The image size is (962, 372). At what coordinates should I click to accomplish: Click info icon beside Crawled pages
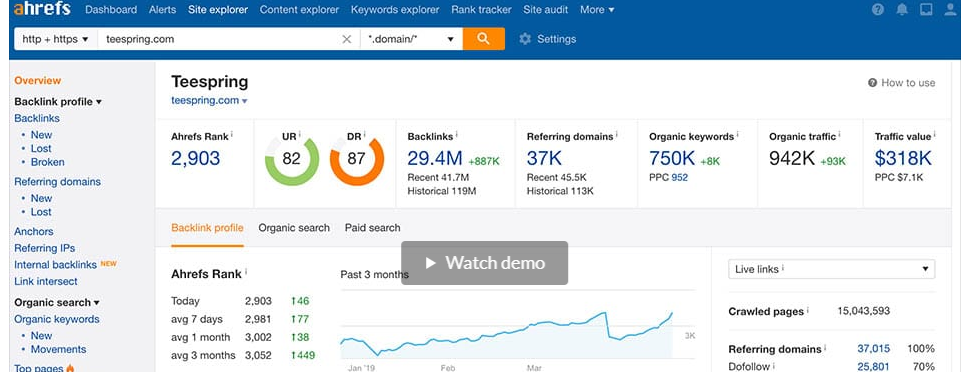point(807,311)
